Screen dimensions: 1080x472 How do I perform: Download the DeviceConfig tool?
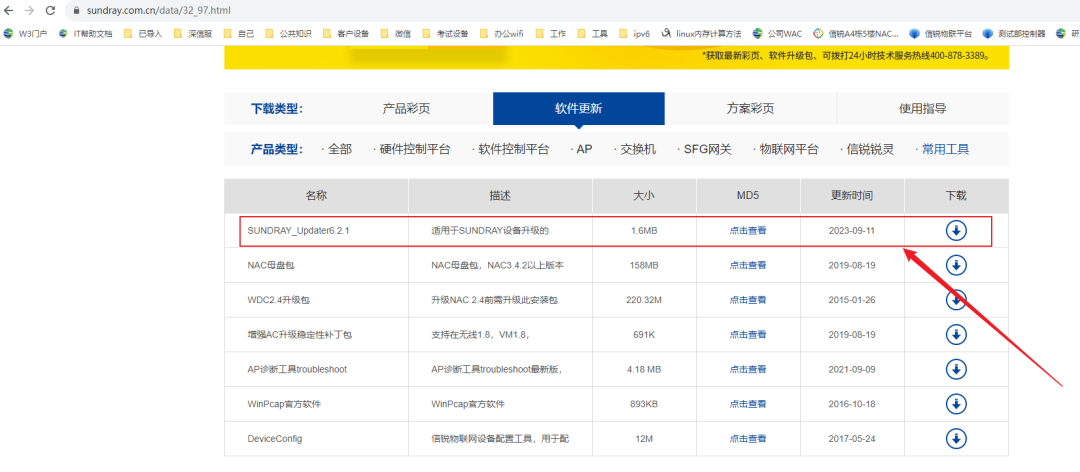tap(956, 438)
